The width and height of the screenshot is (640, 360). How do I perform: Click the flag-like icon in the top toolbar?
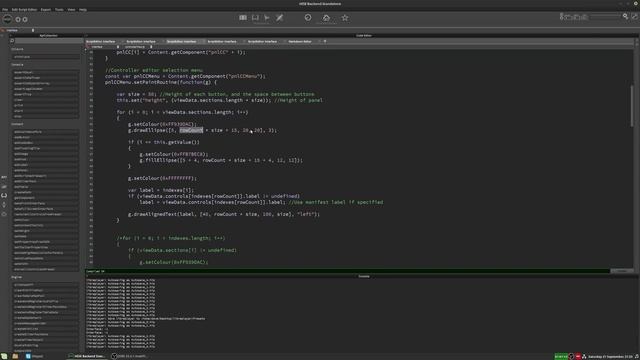(x=267, y=18)
